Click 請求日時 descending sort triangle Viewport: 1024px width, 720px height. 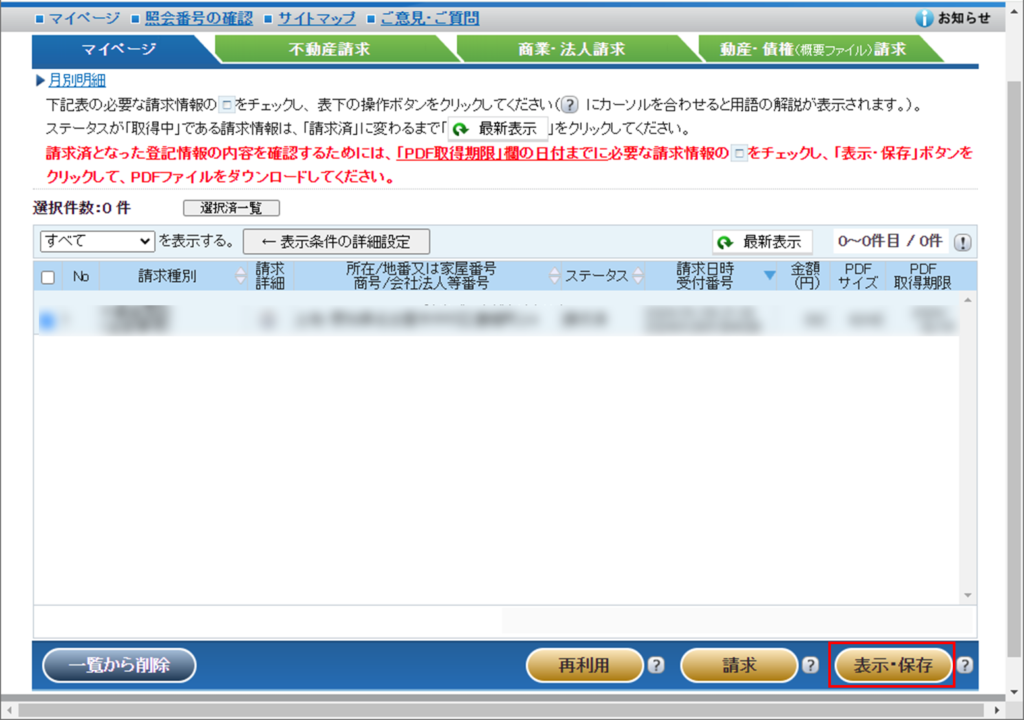click(769, 277)
